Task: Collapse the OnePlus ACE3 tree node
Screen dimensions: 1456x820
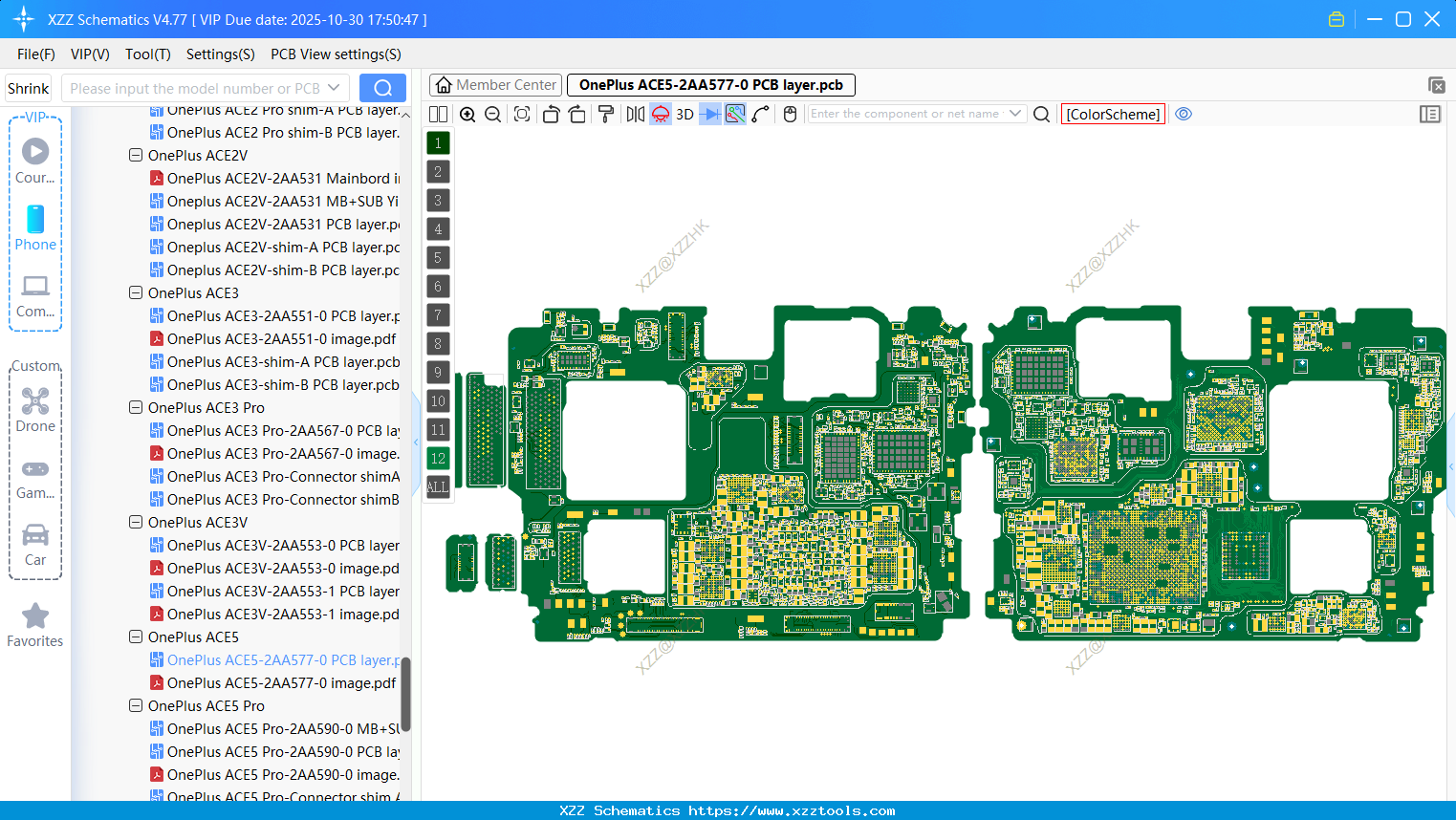Action: (135, 292)
